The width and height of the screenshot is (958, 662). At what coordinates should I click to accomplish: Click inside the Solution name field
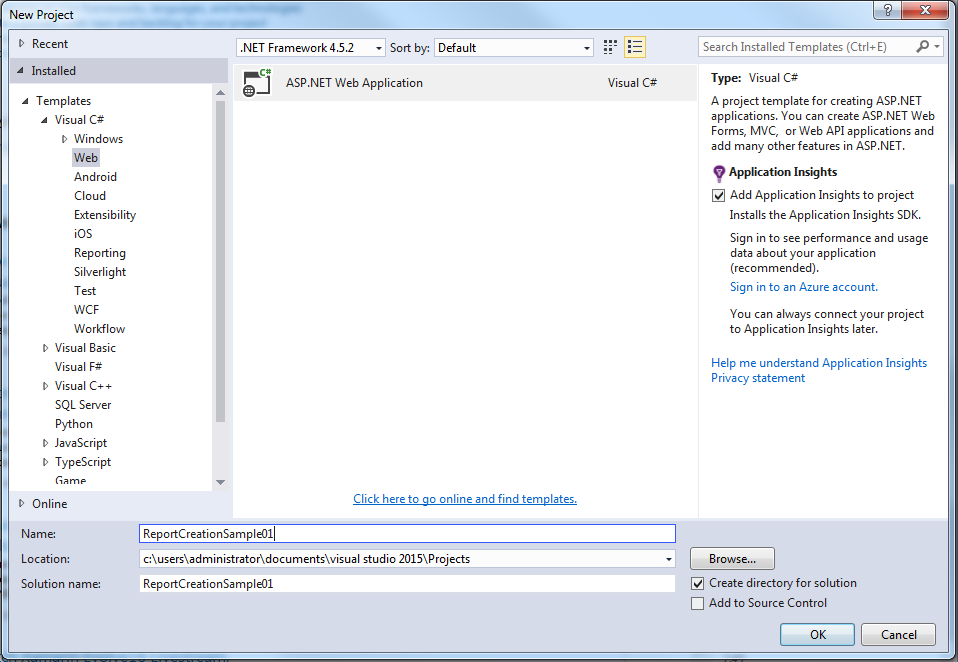coord(408,584)
